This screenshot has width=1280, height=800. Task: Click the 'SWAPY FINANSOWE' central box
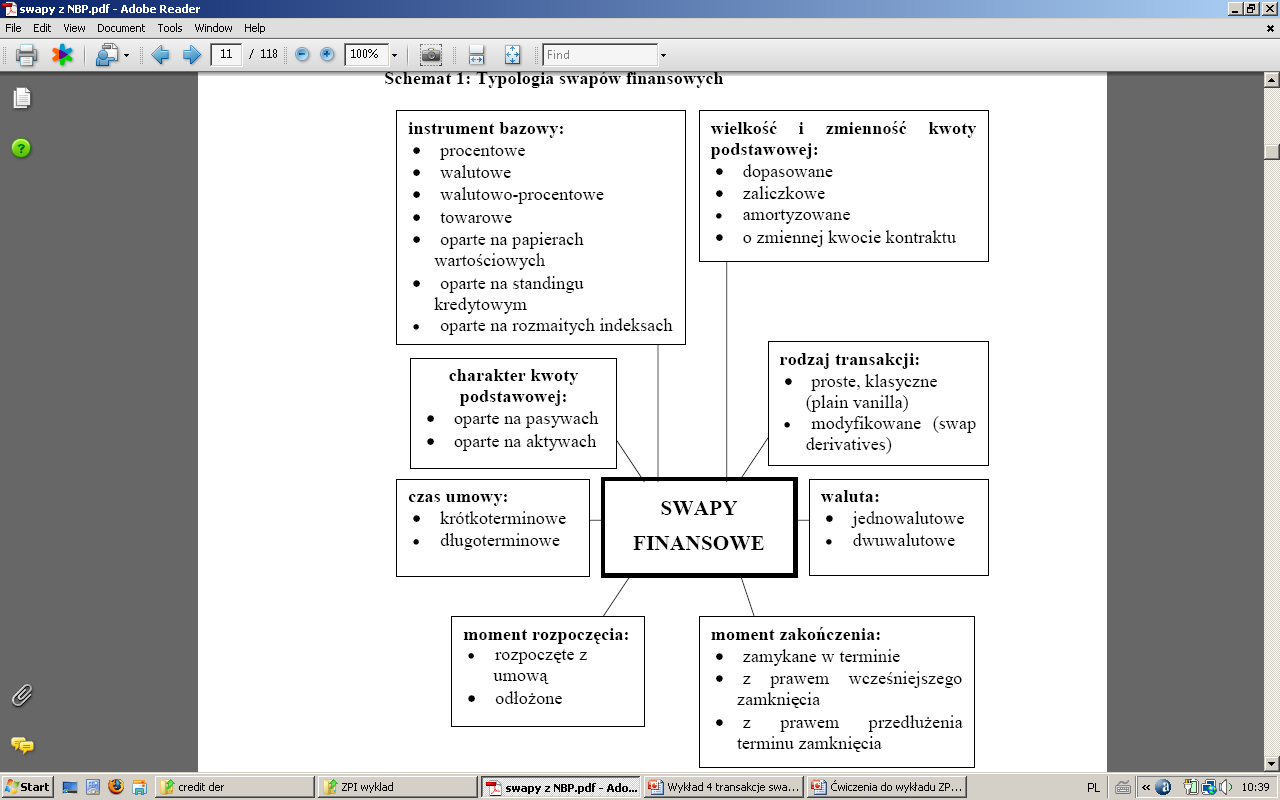(699, 527)
